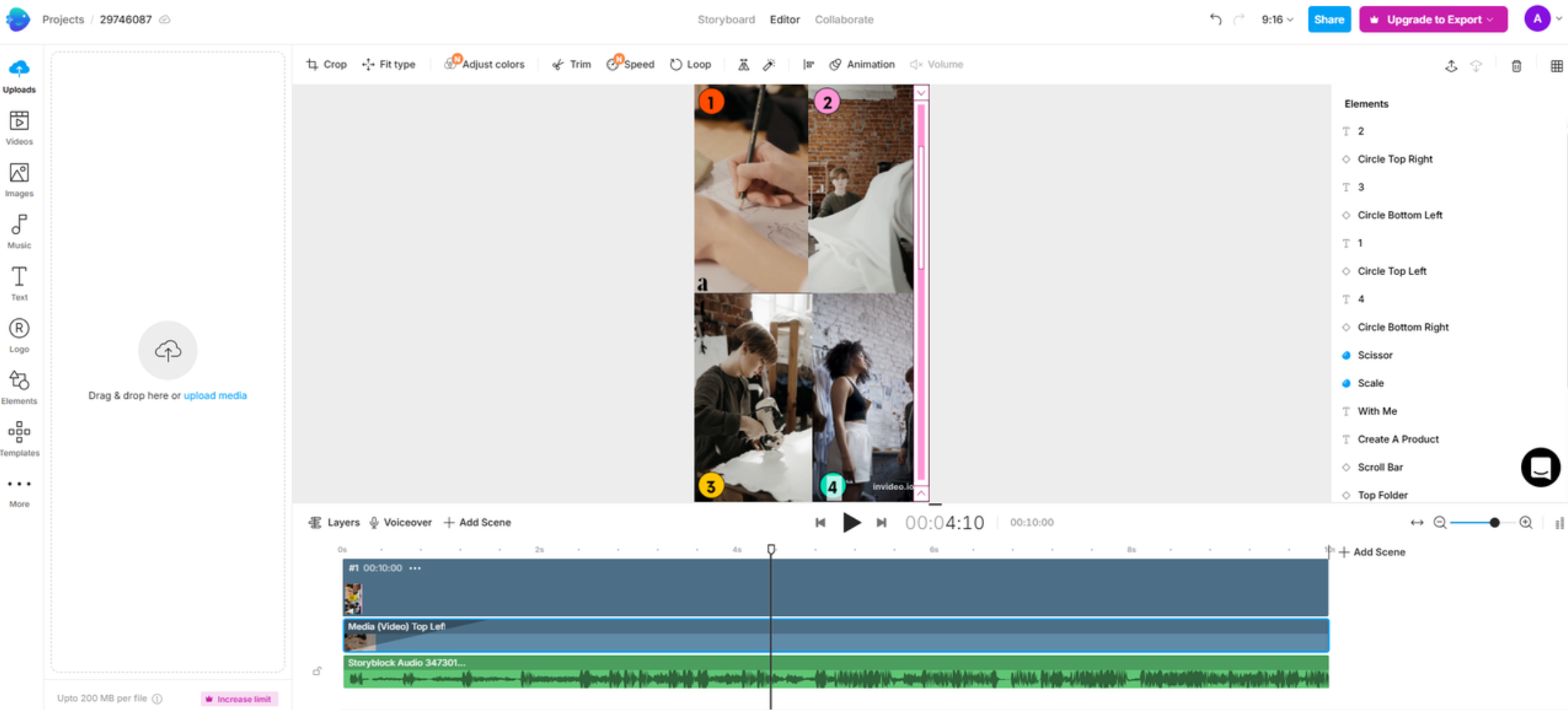Open the Music panel

click(x=19, y=232)
